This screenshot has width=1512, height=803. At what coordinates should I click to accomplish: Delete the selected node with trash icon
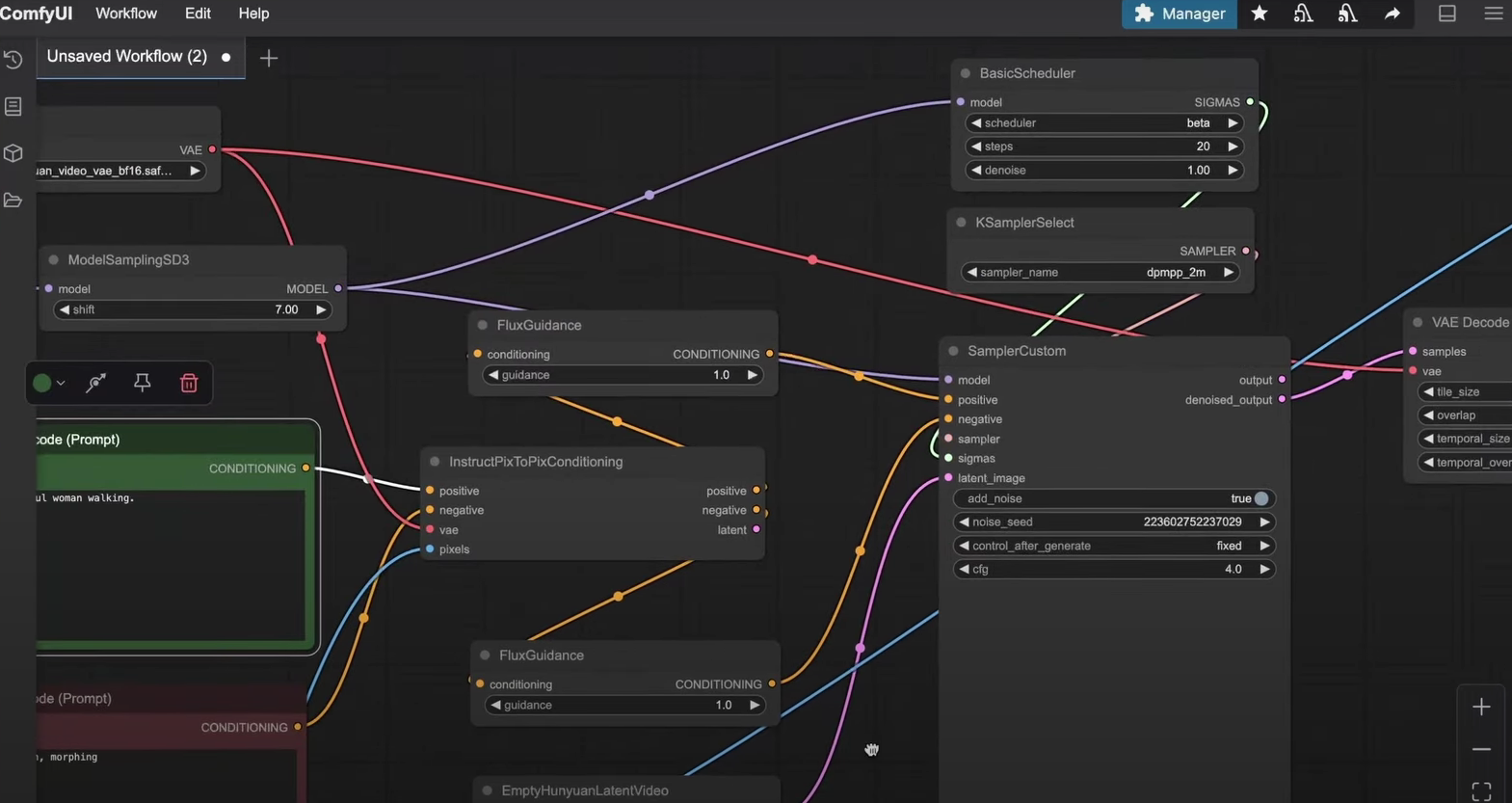(189, 383)
